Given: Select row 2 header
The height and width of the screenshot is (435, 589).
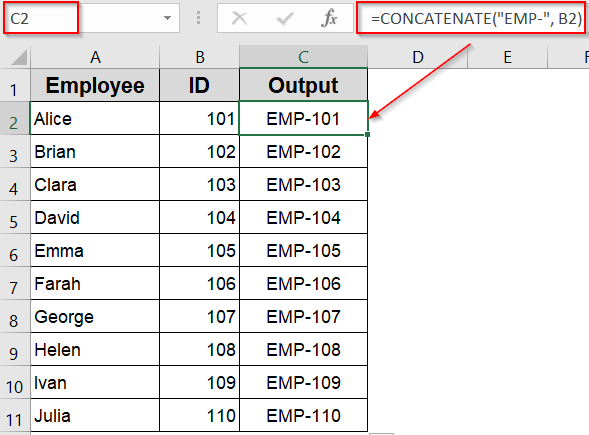Looking at the screenshot, I should (15, 118).
